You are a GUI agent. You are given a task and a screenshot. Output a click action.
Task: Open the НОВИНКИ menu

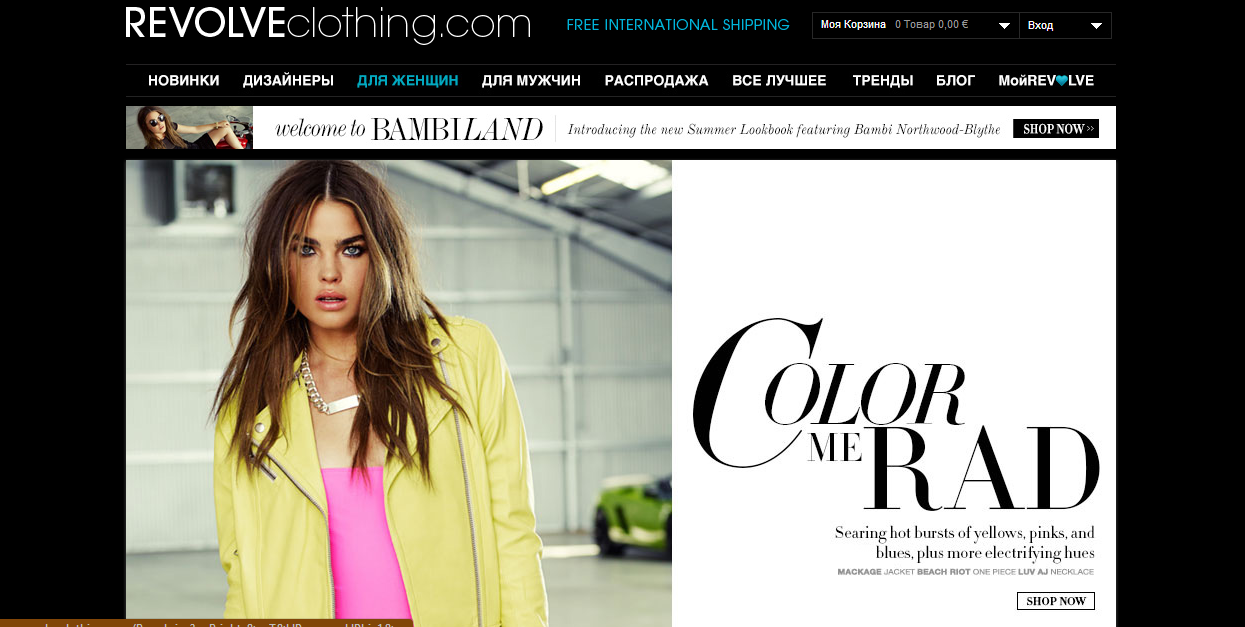pyautogui.click(x=183, y=81)
